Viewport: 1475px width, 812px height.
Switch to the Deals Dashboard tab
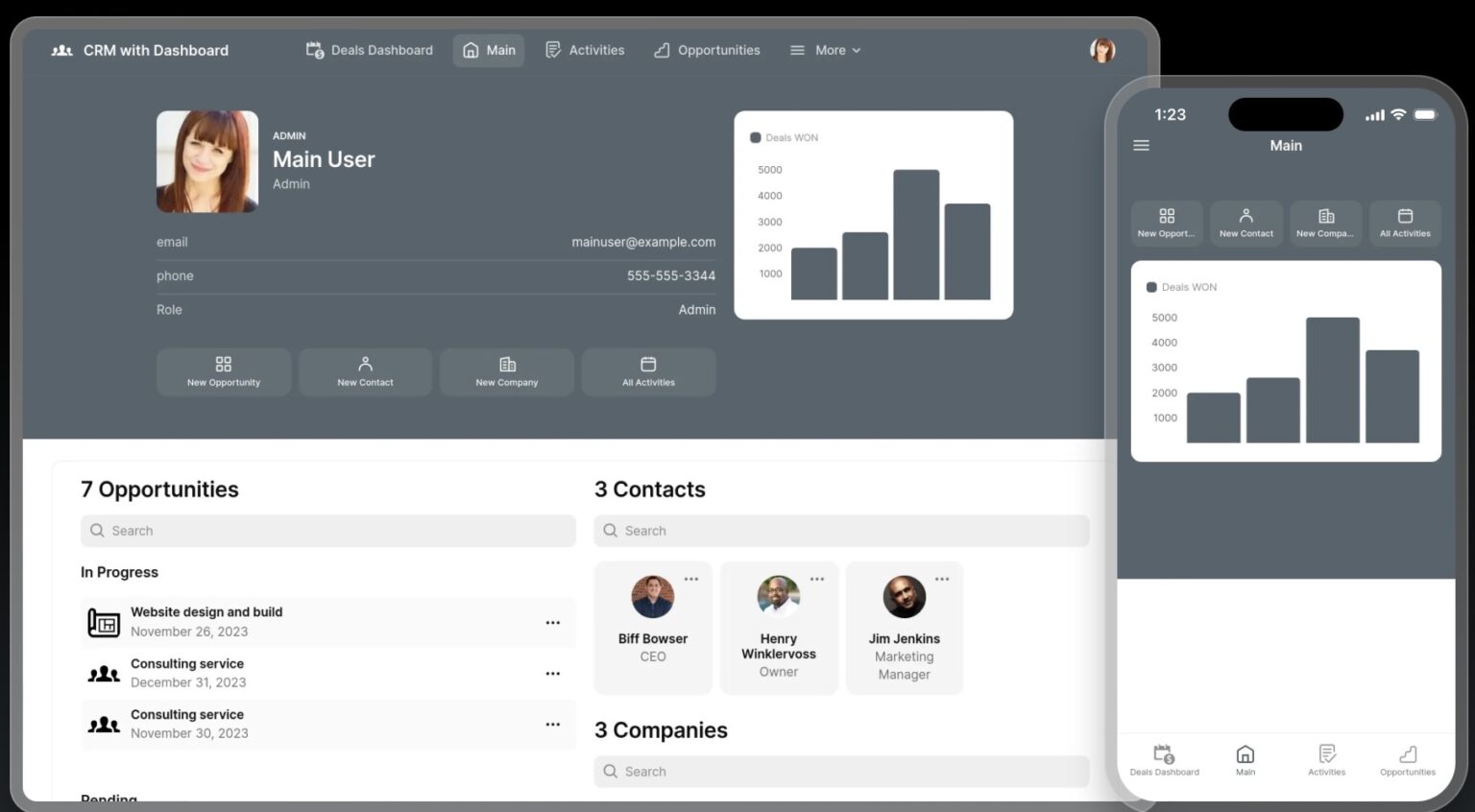coord(370,50)
